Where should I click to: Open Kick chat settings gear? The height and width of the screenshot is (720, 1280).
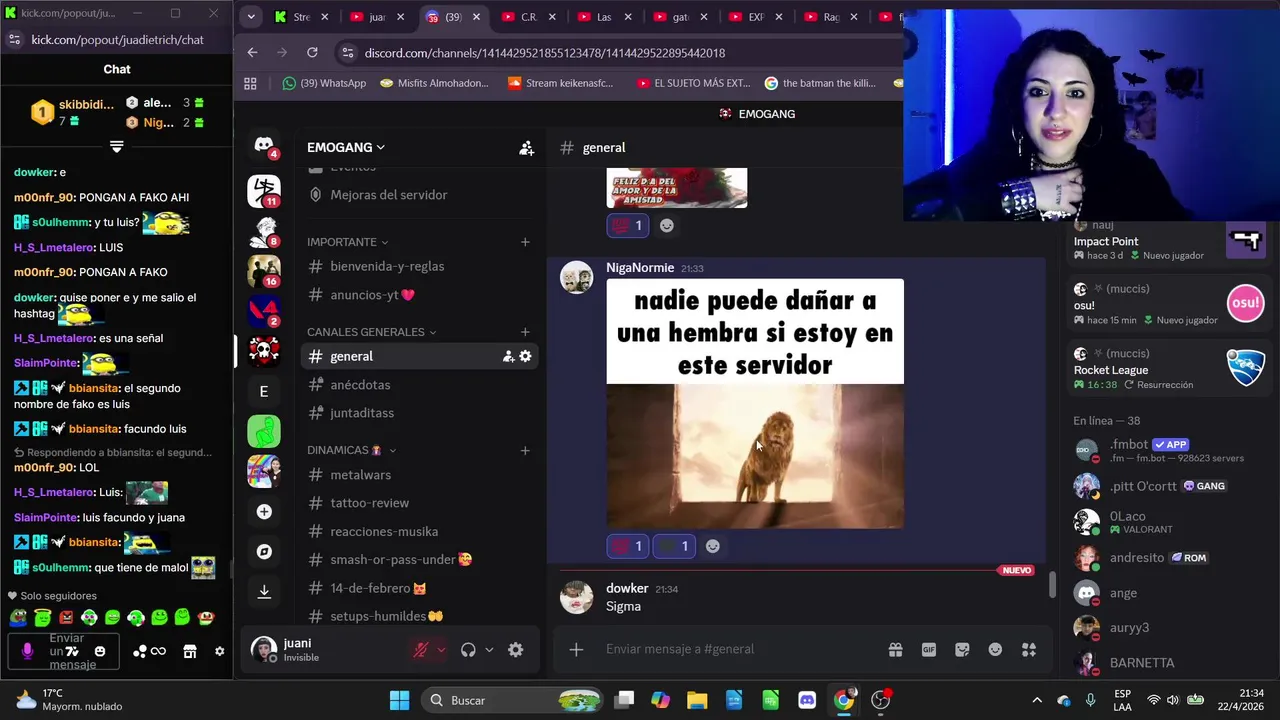point(219,652)
